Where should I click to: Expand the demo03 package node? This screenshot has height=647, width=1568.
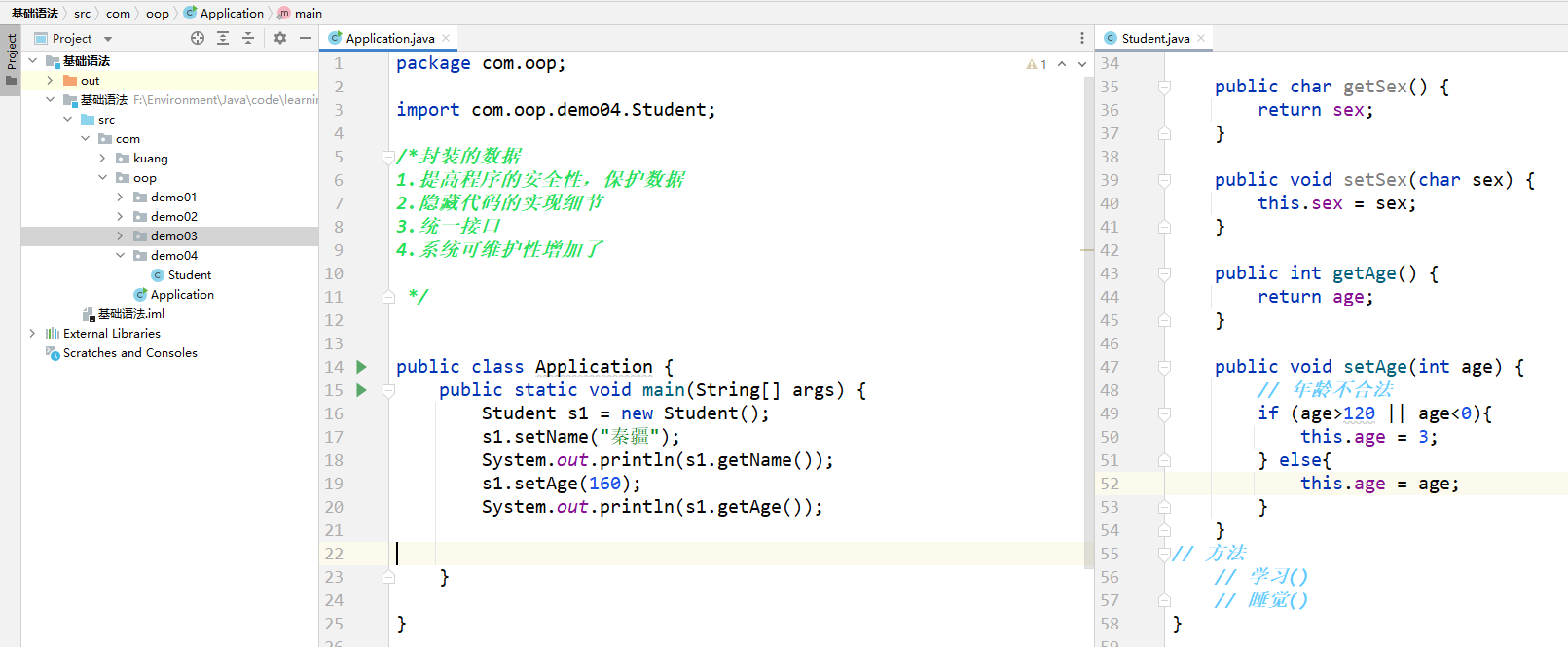click(x=120, y=235)
